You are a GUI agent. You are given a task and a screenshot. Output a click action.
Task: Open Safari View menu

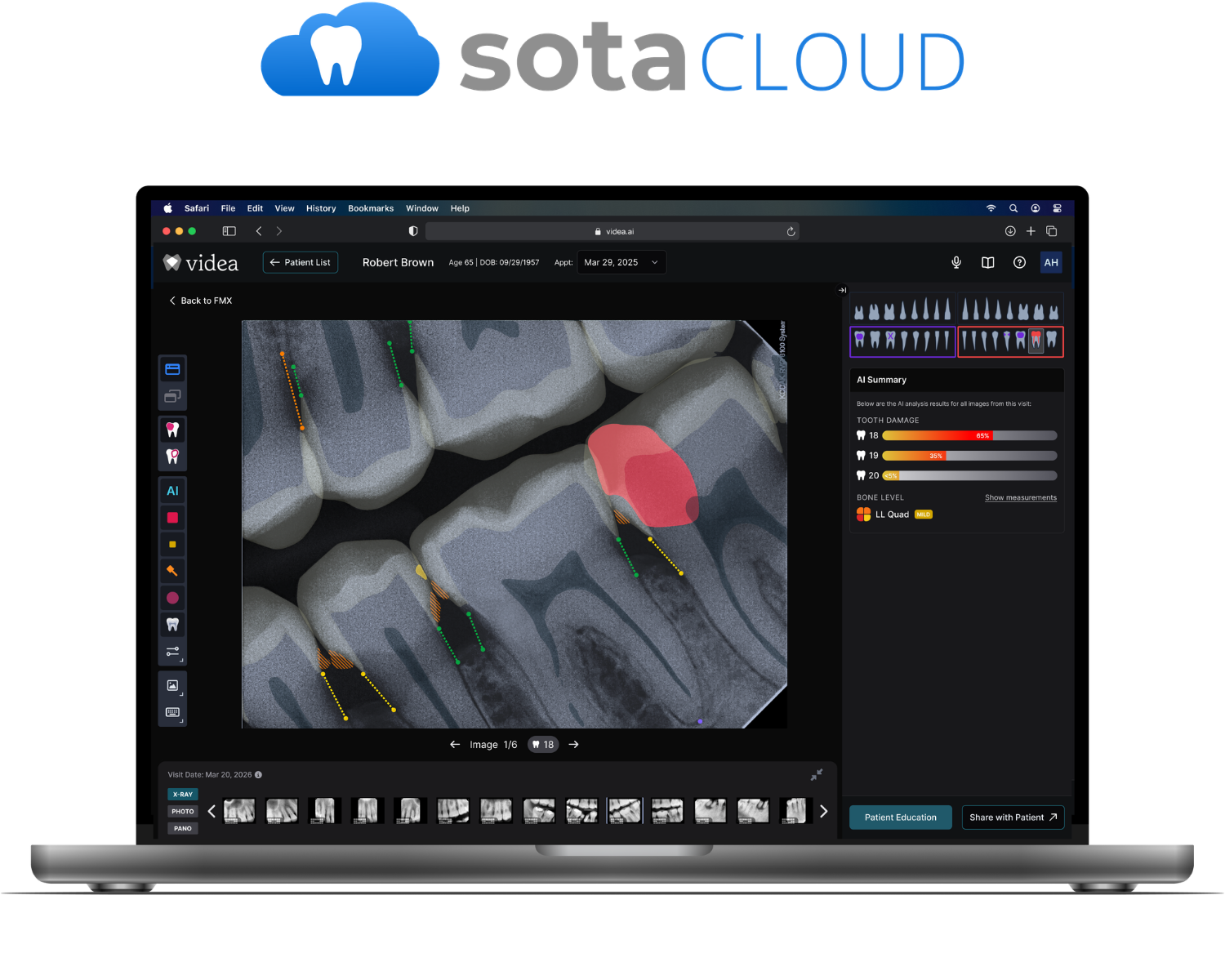pos(284,208)
